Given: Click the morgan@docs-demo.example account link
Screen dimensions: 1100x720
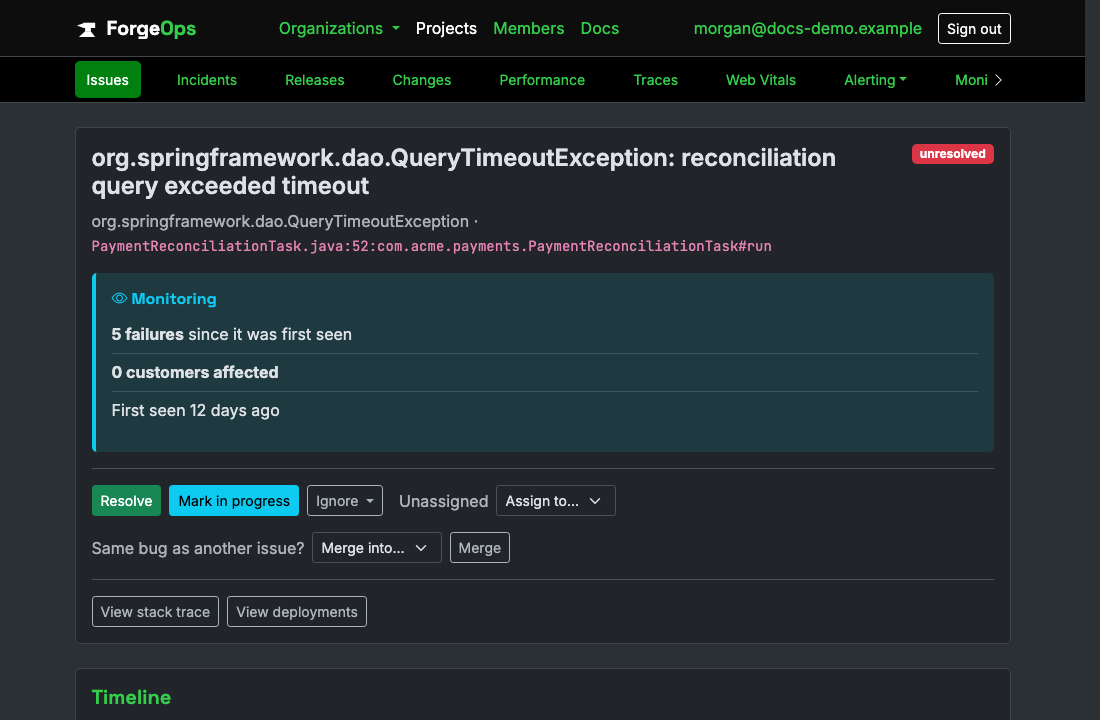Looking at the screenshot, I should (807, 29).
